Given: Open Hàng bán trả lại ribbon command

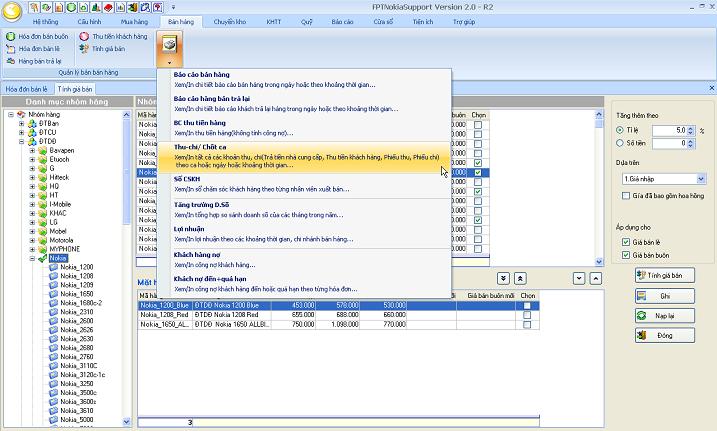Looking at the screenshot, I should pos(34,61).
